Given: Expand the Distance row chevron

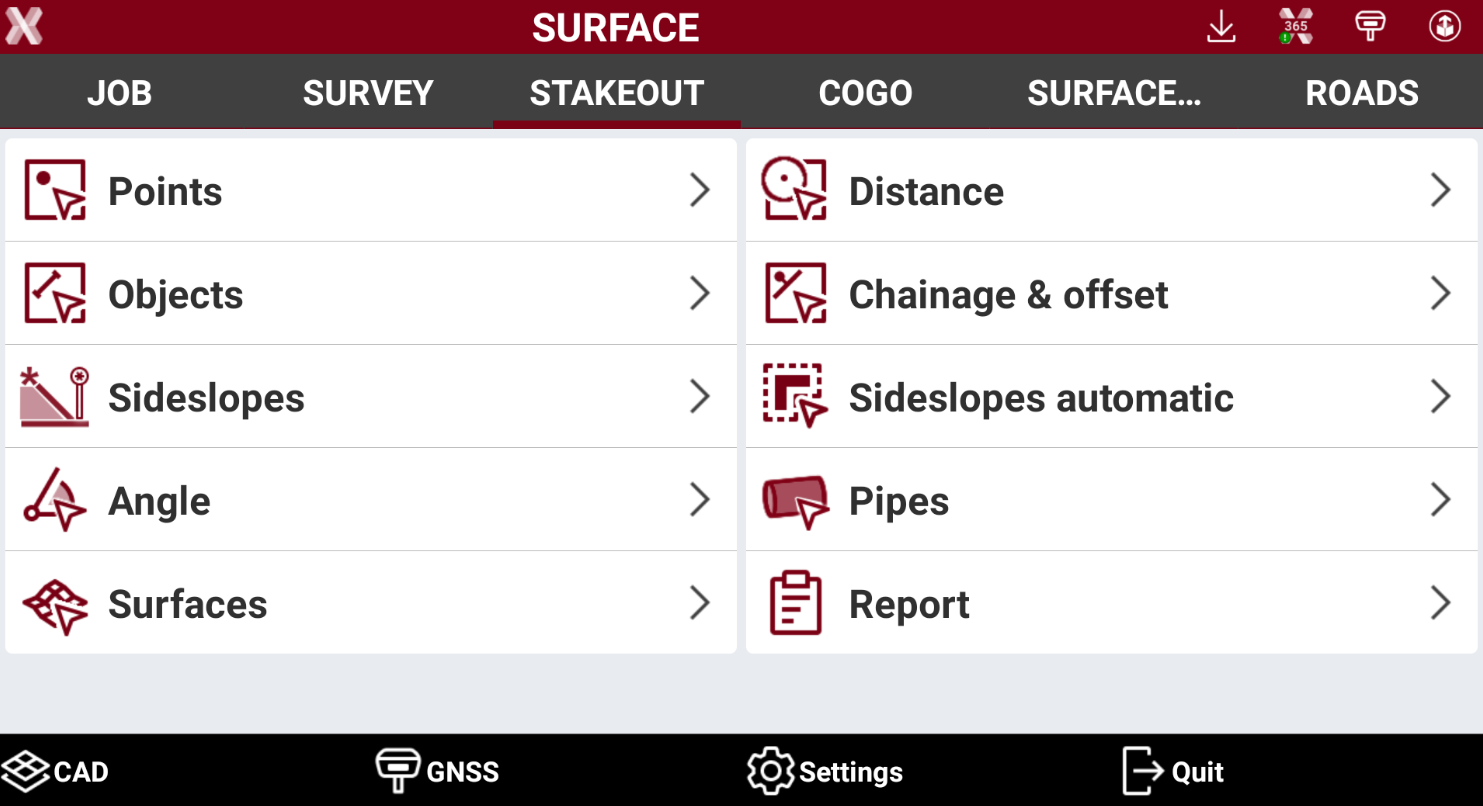Looking at the screenshot, I should [1440, 190].
